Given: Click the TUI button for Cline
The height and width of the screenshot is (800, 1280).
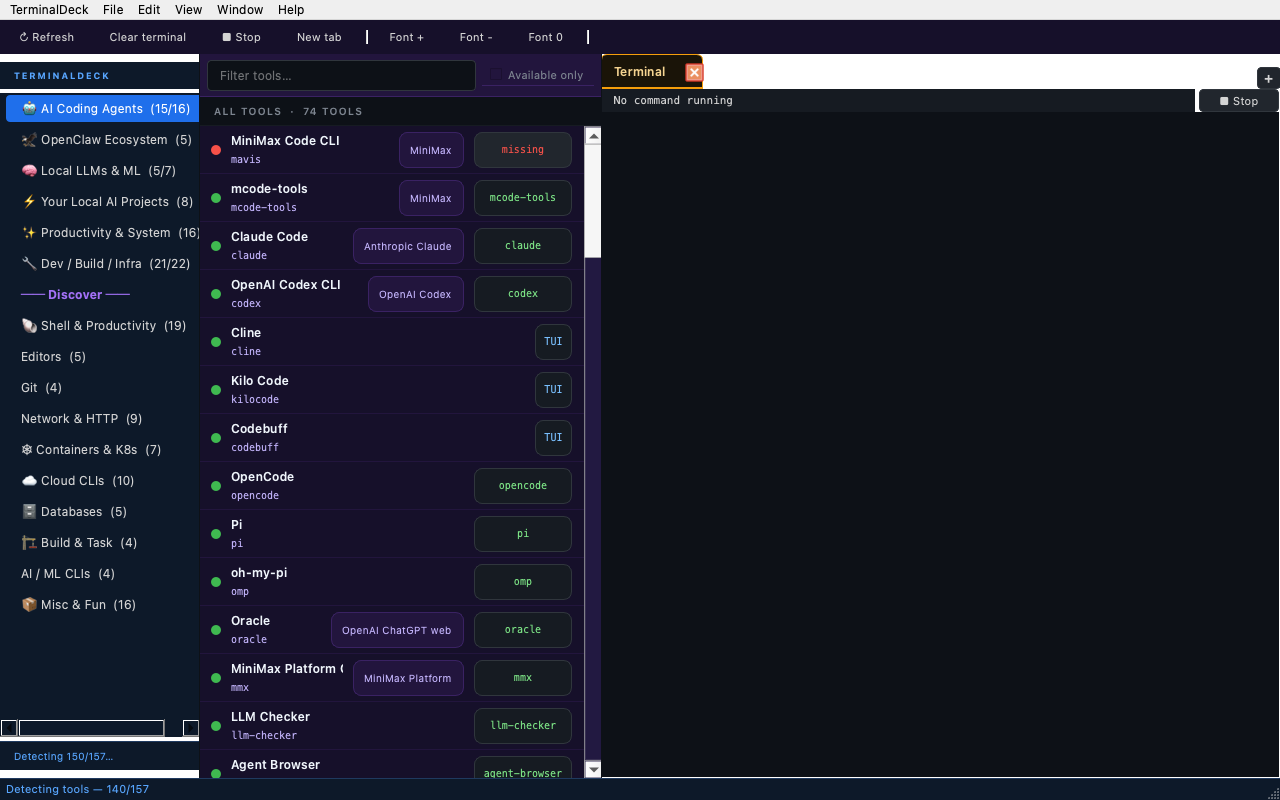Looking at the screenshot, I should [x=553, y=342].
